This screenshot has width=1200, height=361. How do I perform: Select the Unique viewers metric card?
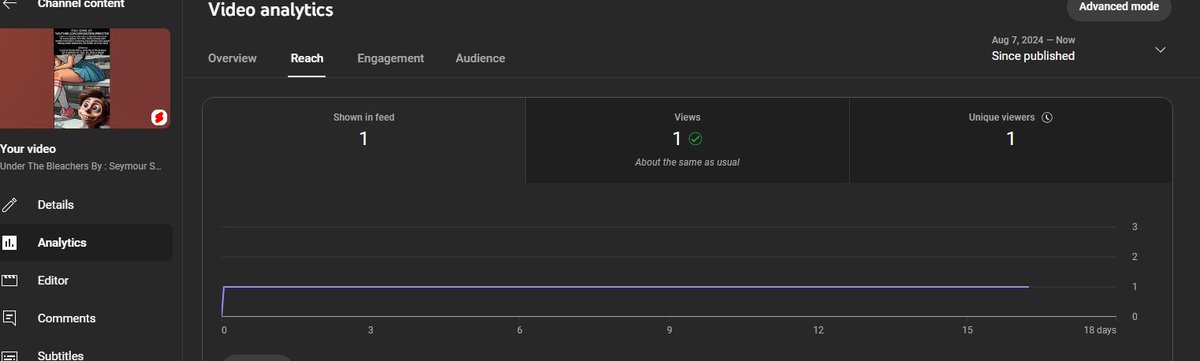pos(1010,140)
